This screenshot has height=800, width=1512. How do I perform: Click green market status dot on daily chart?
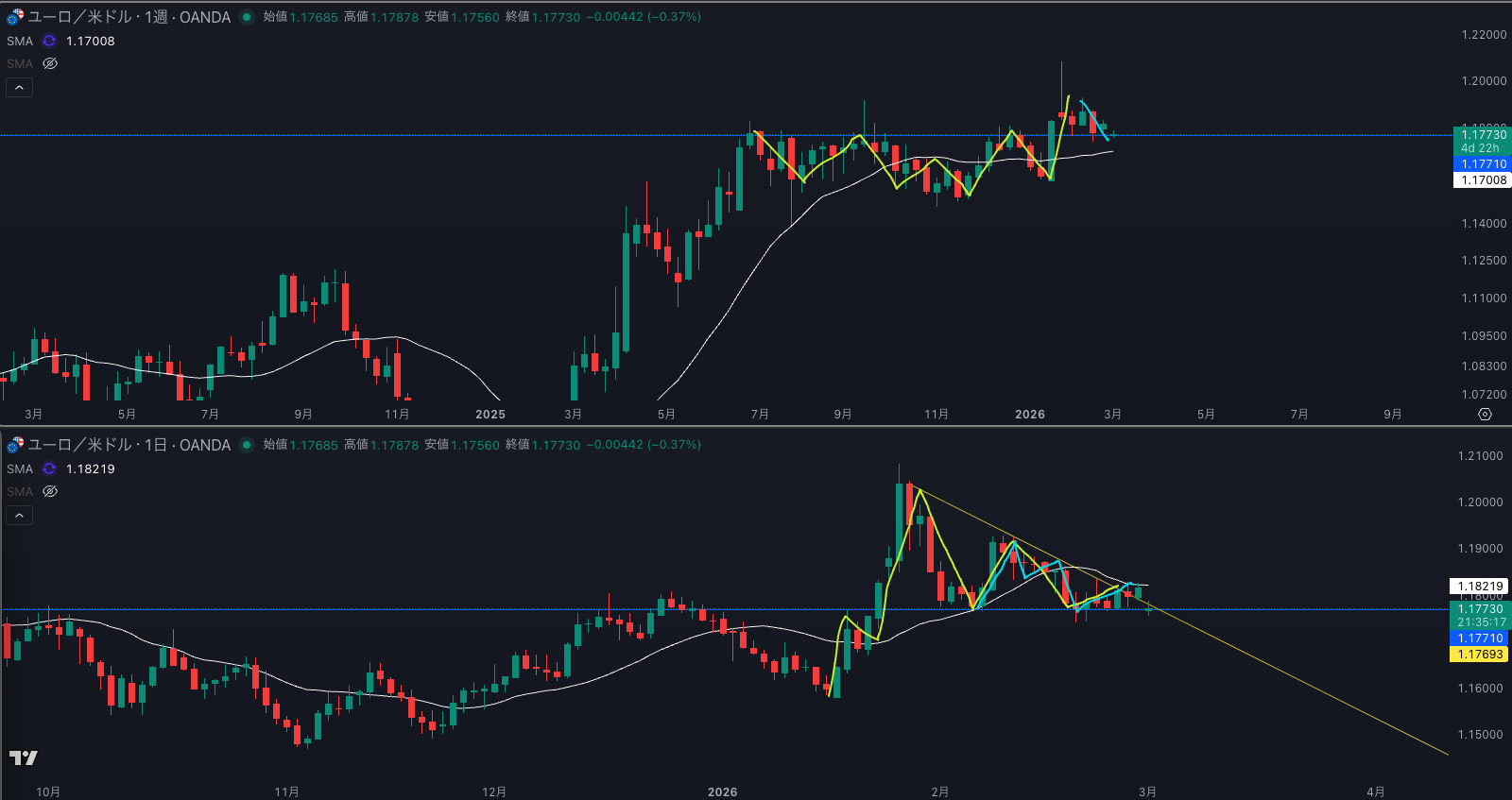[x=247, y=445]
